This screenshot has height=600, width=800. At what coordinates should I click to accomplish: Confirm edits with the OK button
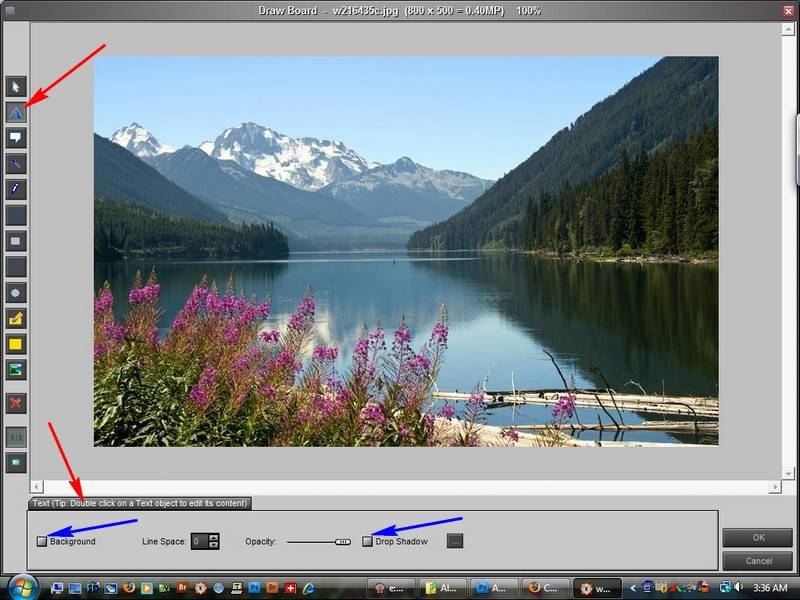[758, 537]
